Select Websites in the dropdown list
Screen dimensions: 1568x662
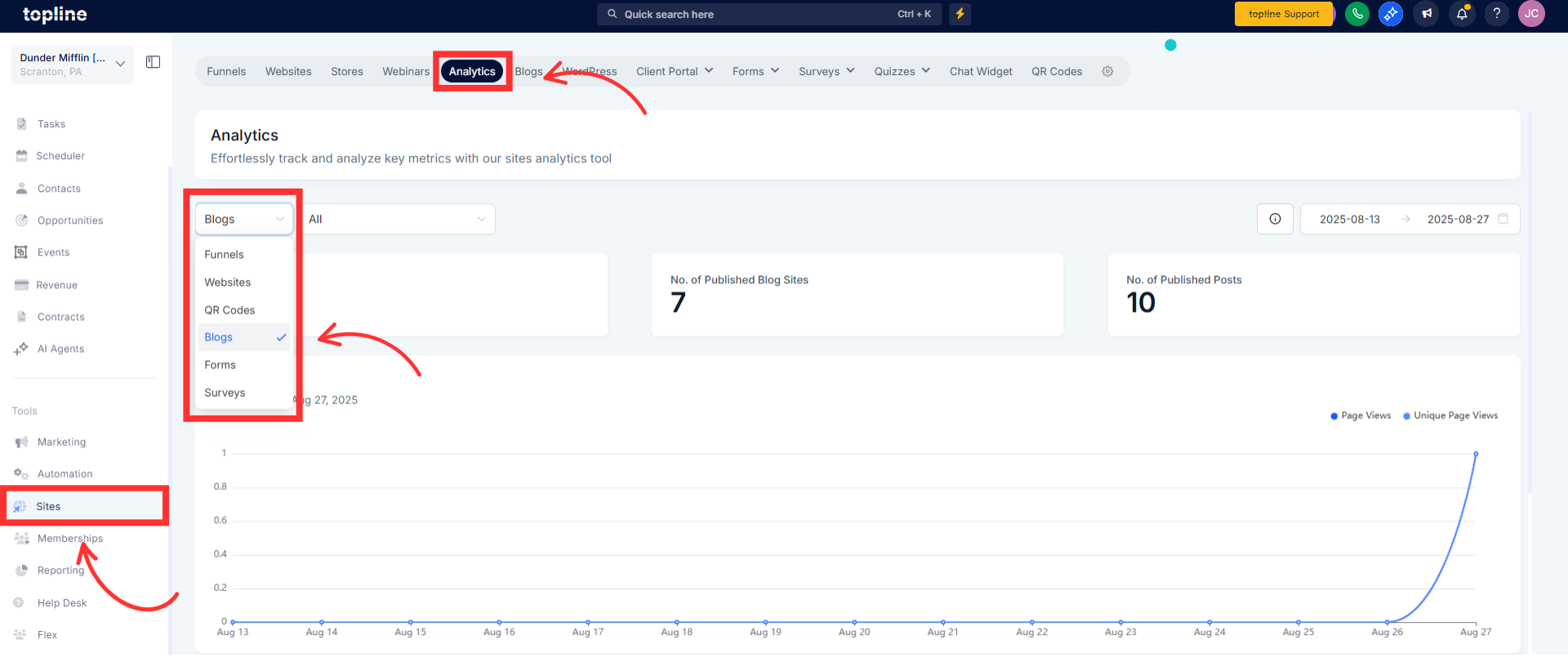tap(244, 282)
